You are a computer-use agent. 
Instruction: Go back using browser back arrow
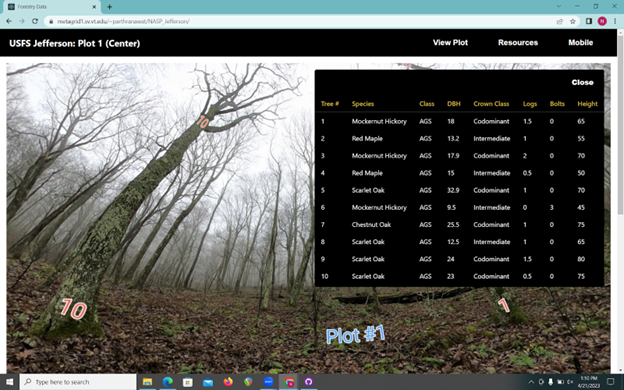(9, 21)
